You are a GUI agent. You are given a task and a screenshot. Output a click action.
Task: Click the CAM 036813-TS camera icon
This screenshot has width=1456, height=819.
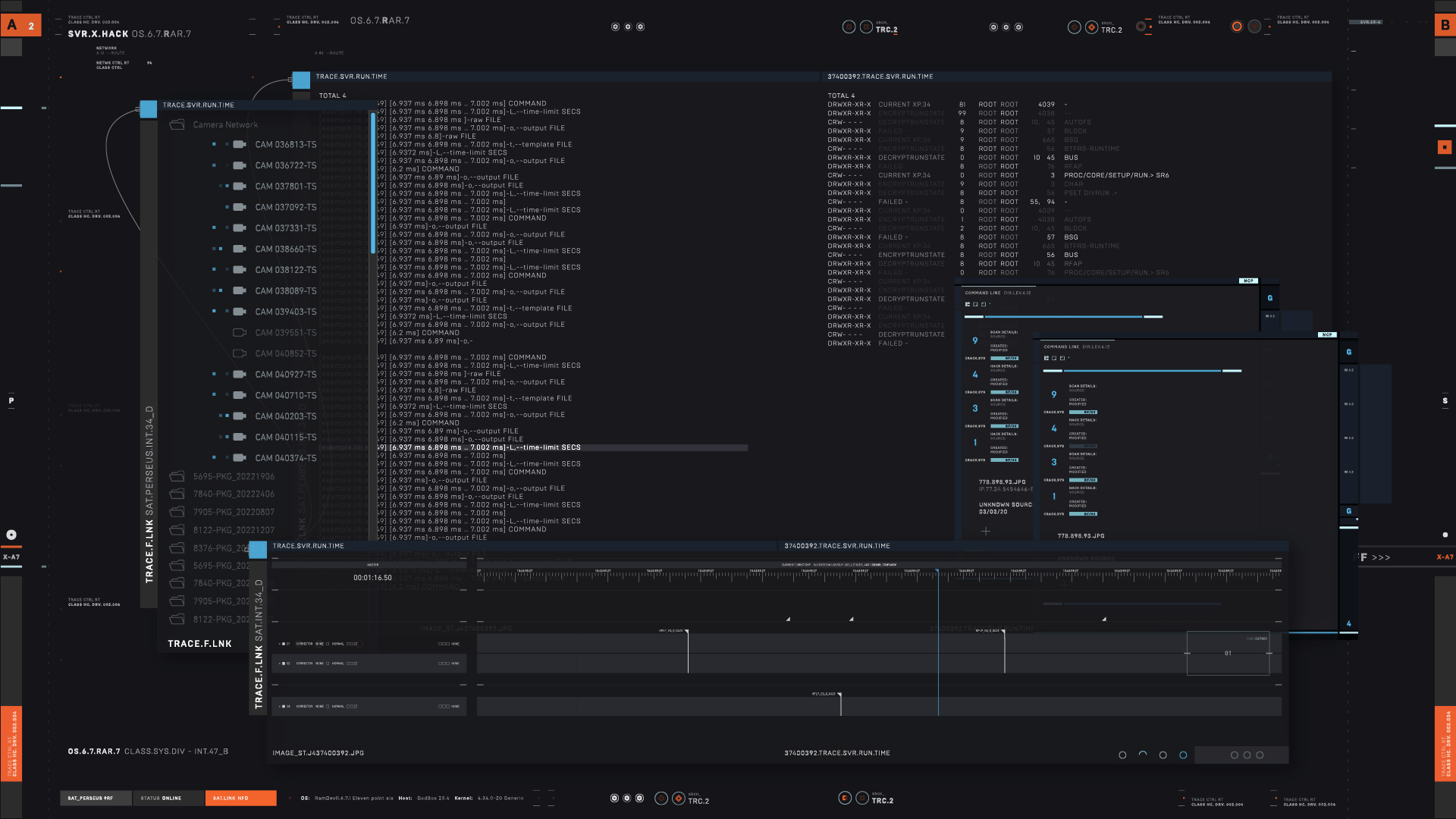click(x=240, y=144)
